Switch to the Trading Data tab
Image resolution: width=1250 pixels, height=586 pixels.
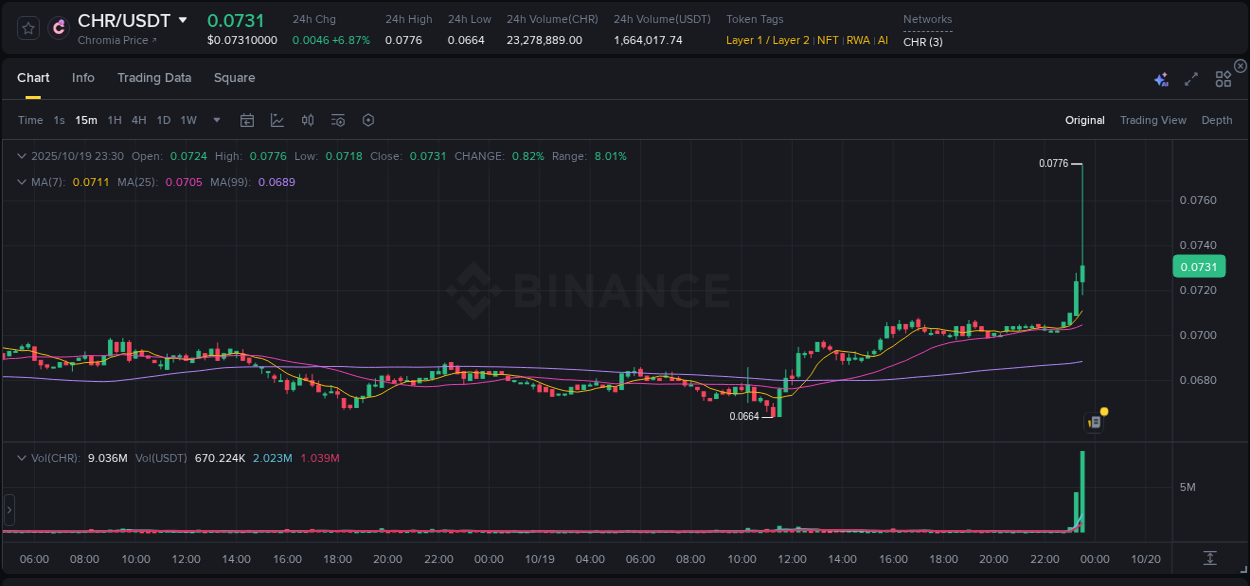click(154, 77)
